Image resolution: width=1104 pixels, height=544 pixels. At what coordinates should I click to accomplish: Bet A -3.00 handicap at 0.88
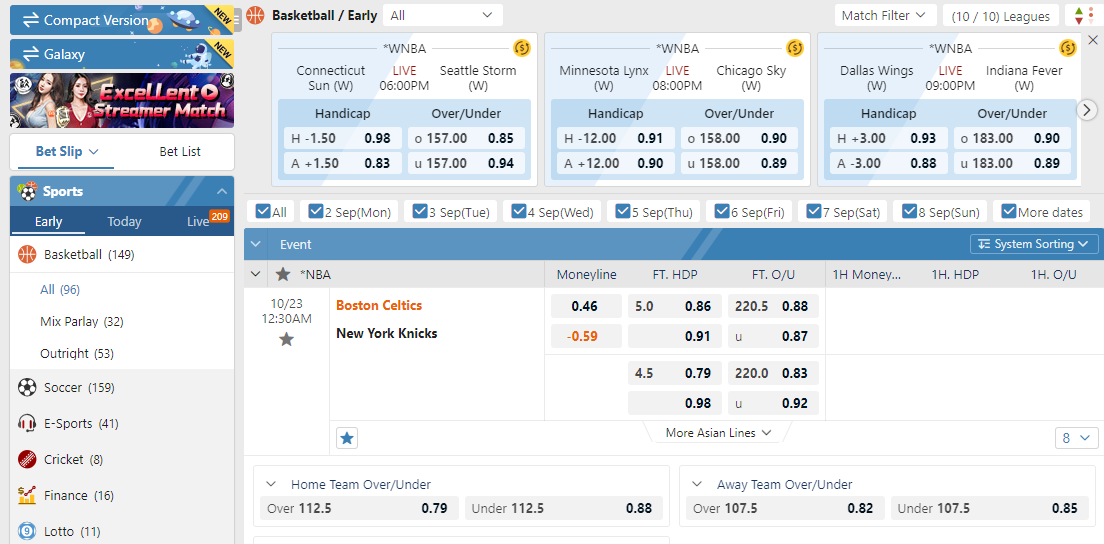(x=889, y=163)
